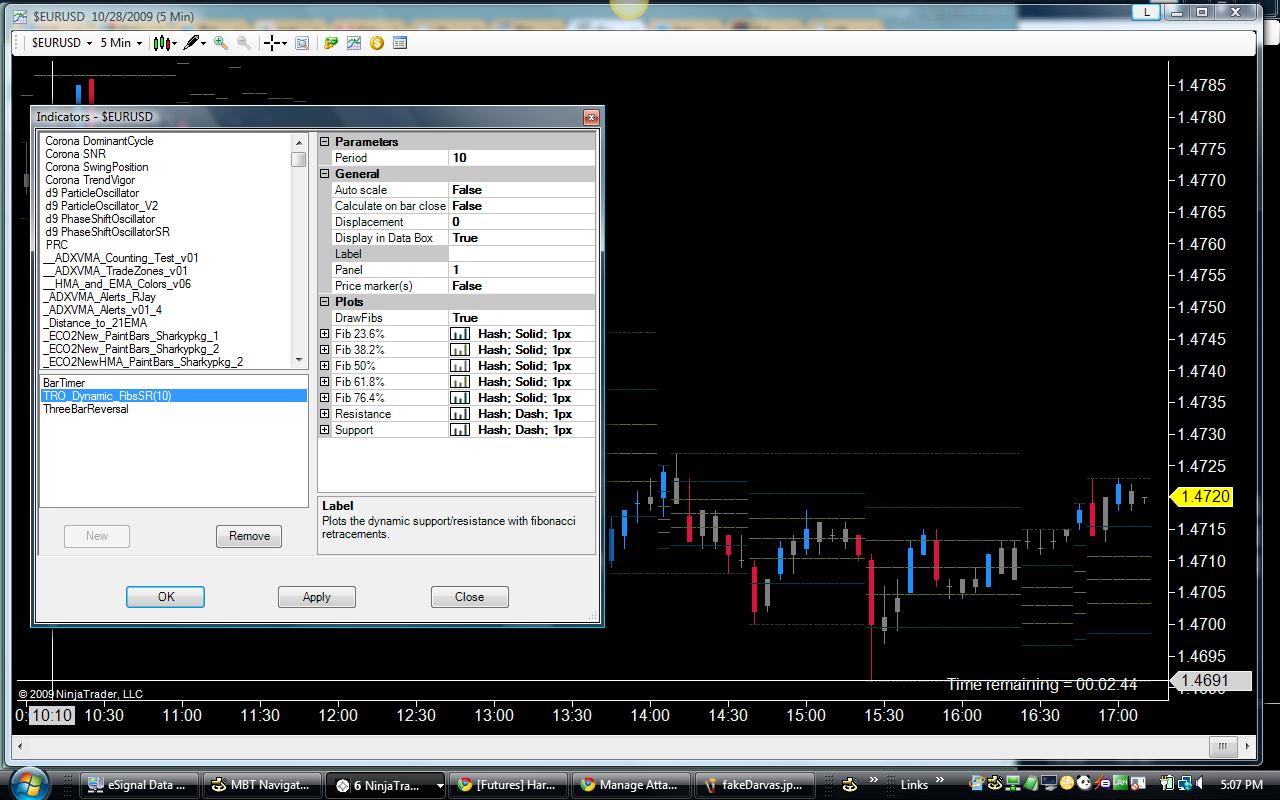This screenshot has height=800, width=1280.
Task: Click the 1.4720 current price marker
Action: pyautogui.click(x=1201, y=497)
